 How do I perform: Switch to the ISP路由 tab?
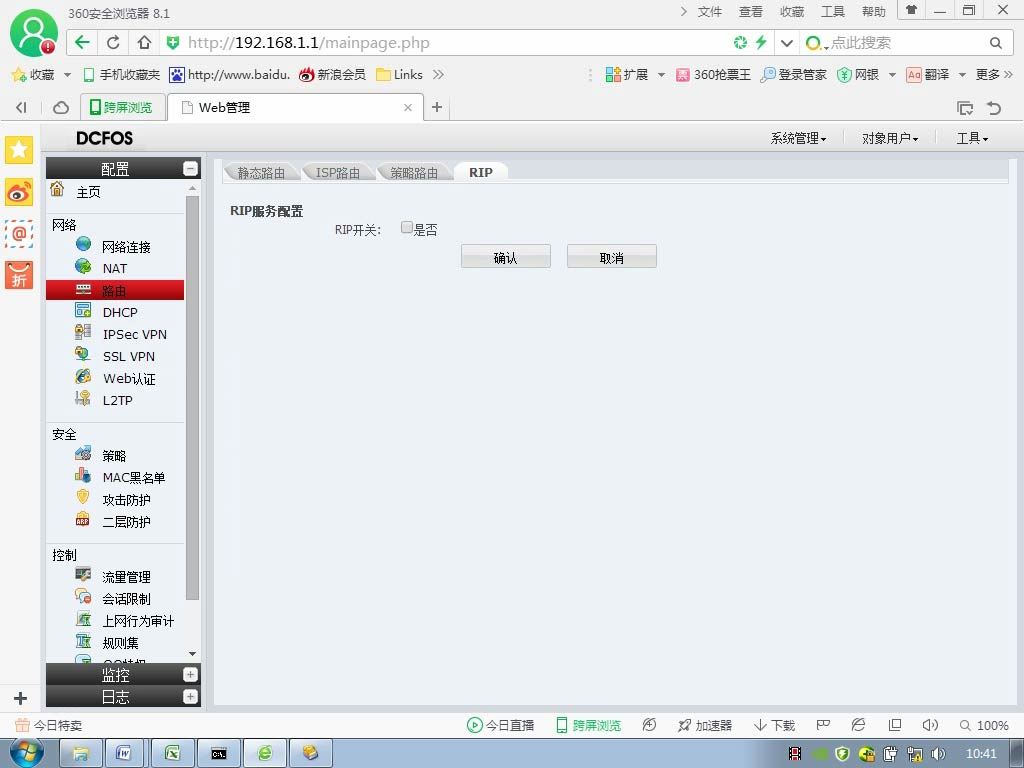pyautogui.click(x=338, y=172)
